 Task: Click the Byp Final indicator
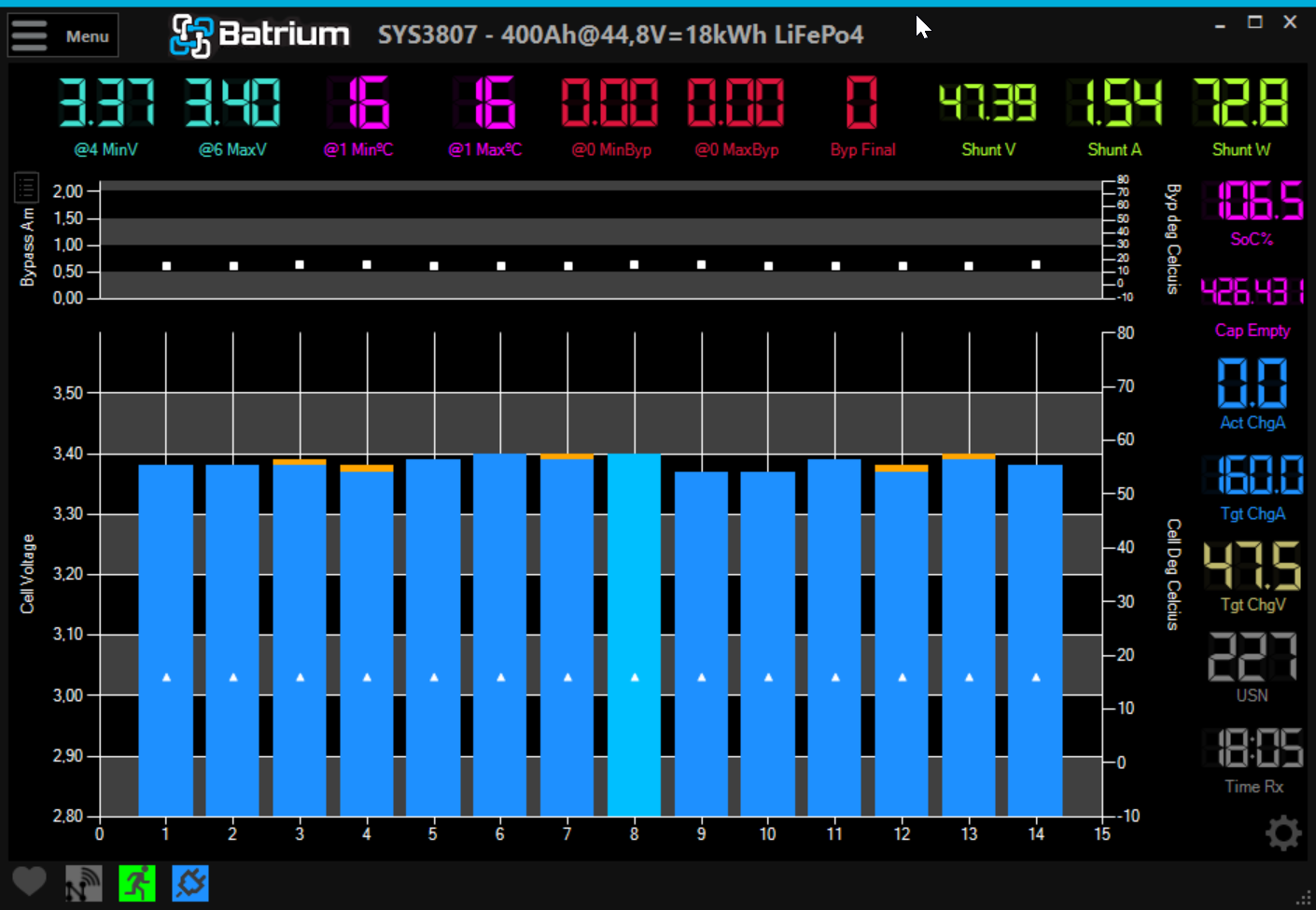click(x=862, y=117)
